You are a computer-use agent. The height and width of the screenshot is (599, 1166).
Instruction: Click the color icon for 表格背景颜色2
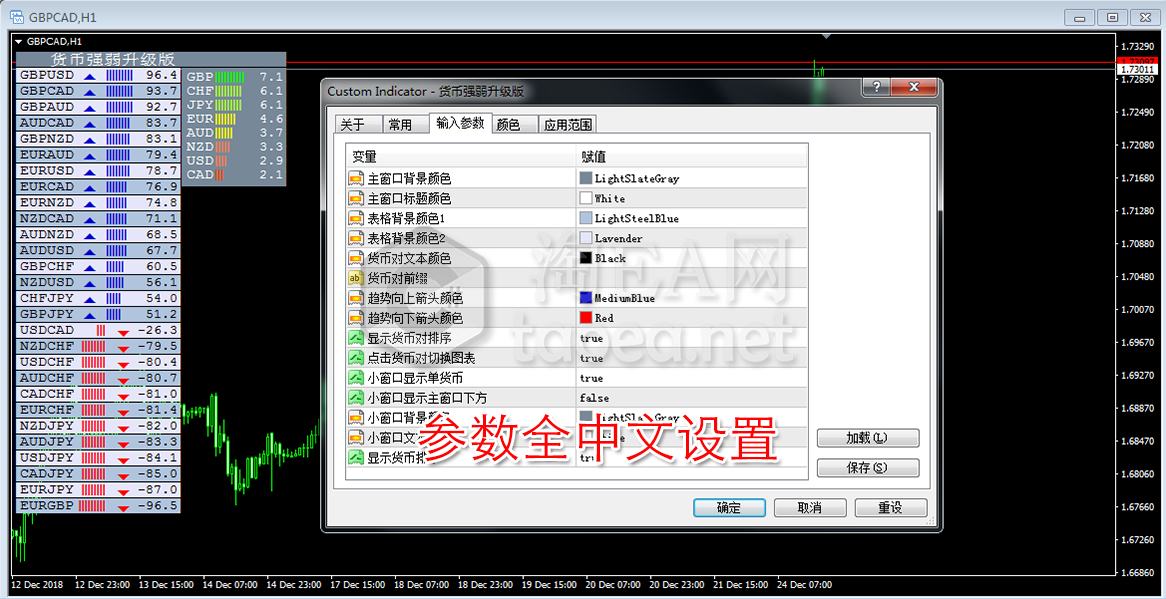pos(355,239)
